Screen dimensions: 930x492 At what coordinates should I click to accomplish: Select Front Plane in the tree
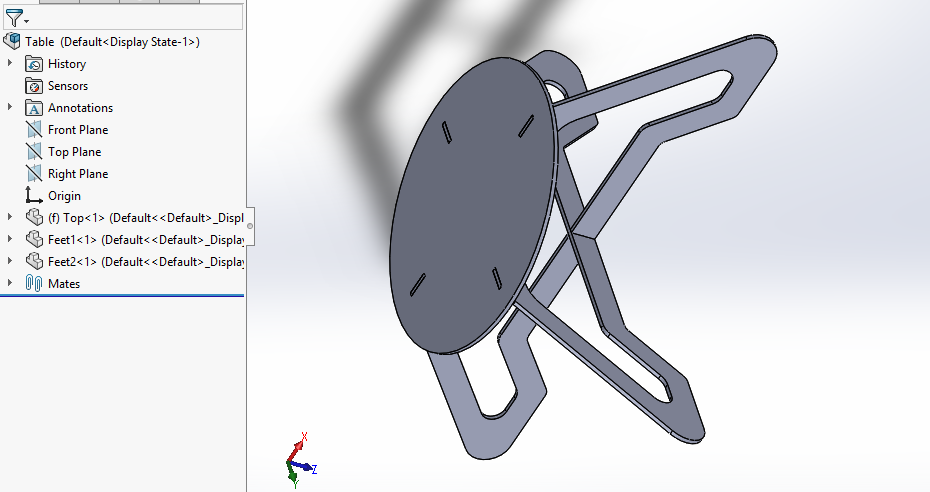coord(78,130)
